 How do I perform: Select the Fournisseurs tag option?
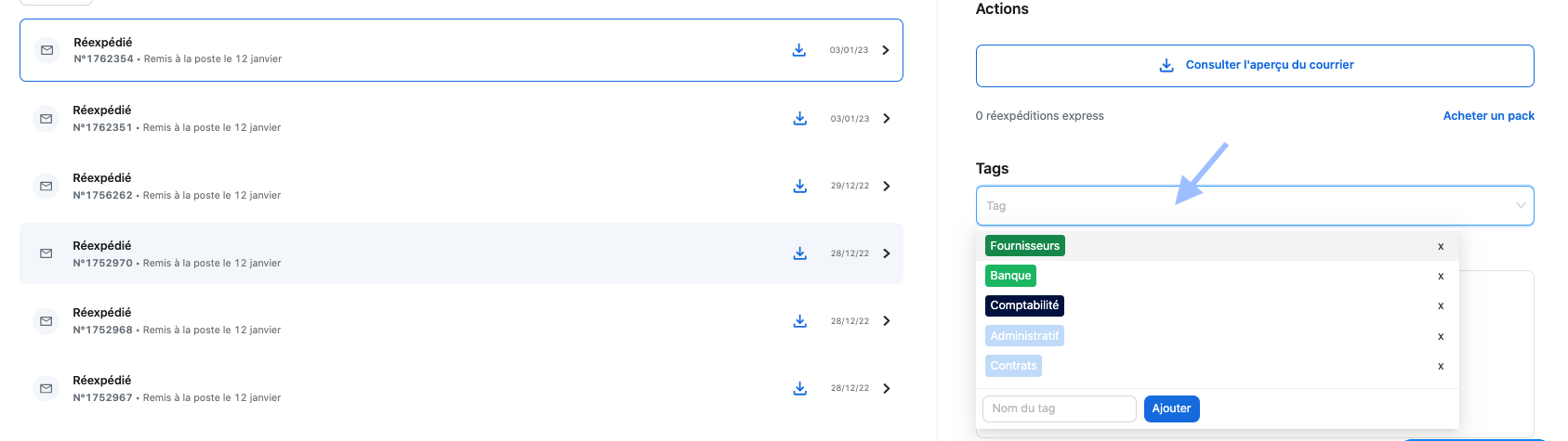[1024, 246]
